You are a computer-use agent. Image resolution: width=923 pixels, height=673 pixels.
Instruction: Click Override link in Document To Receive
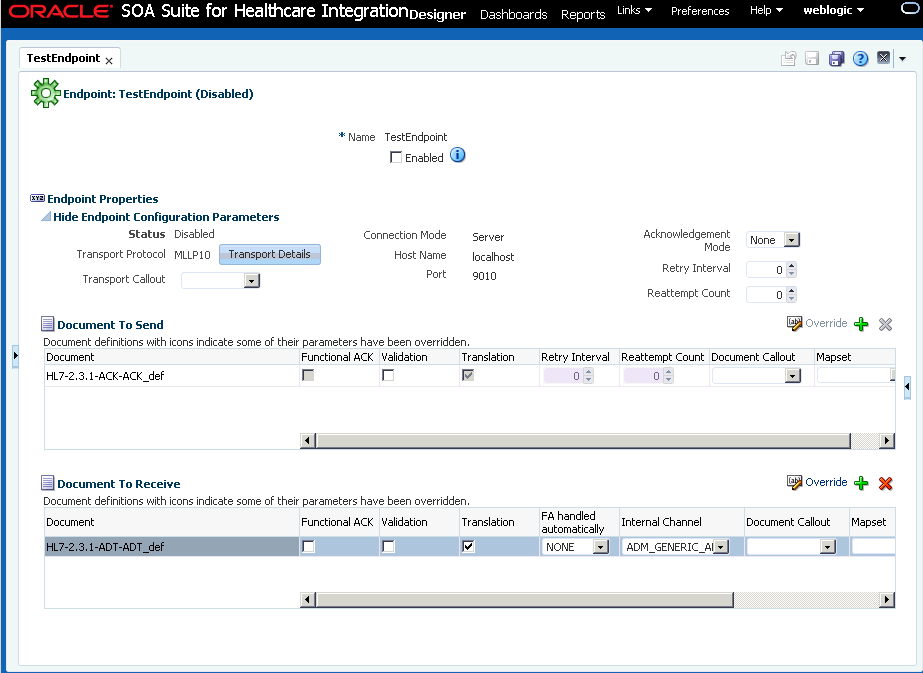[826, 482]
